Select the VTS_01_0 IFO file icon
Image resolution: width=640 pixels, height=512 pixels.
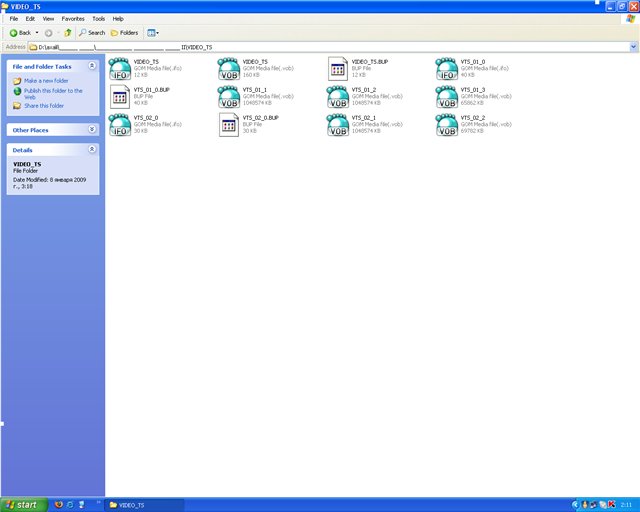(x=447, y=69)
